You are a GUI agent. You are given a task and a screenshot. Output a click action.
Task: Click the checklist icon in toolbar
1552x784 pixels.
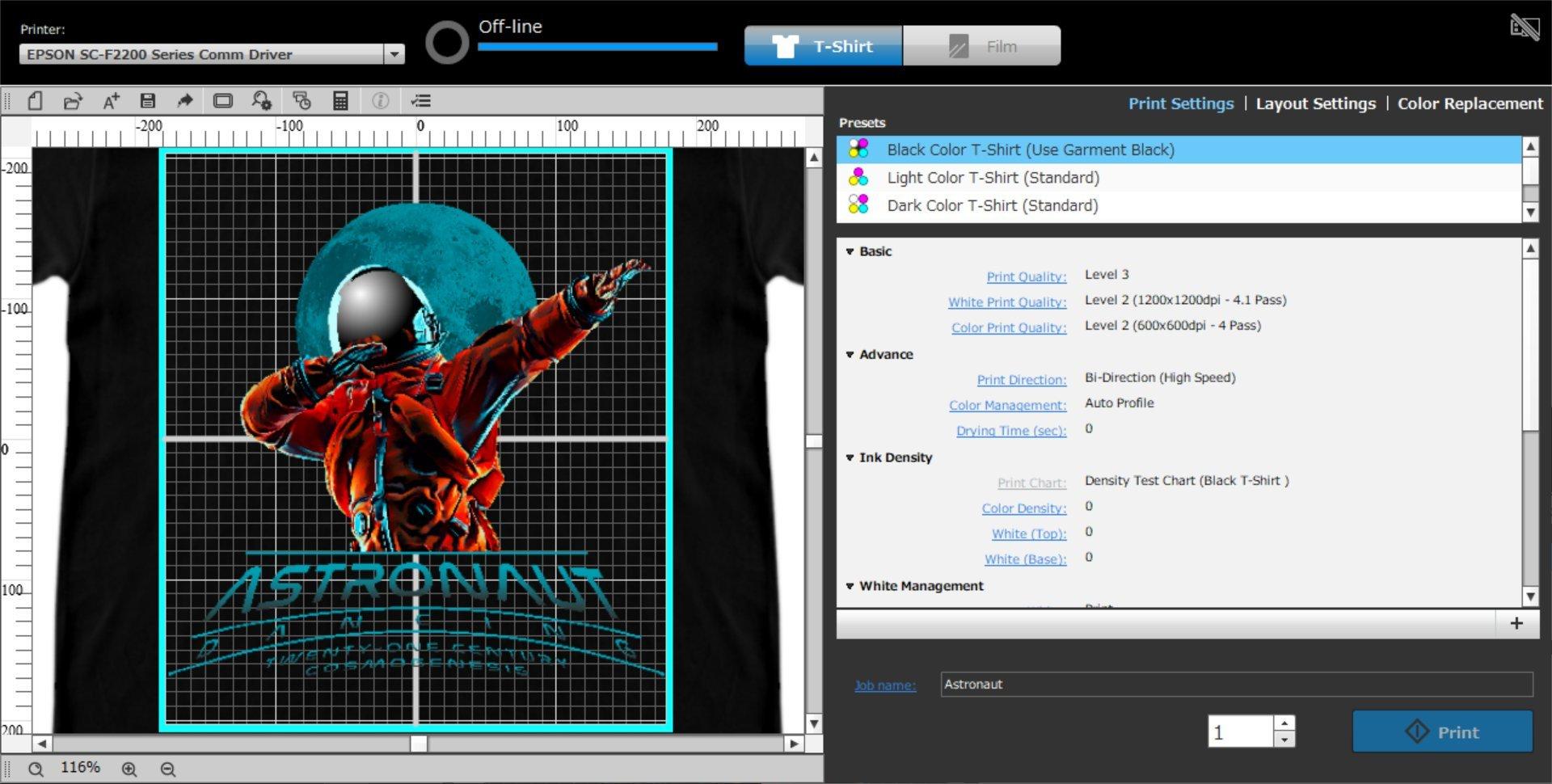click(x=421, y=101)
